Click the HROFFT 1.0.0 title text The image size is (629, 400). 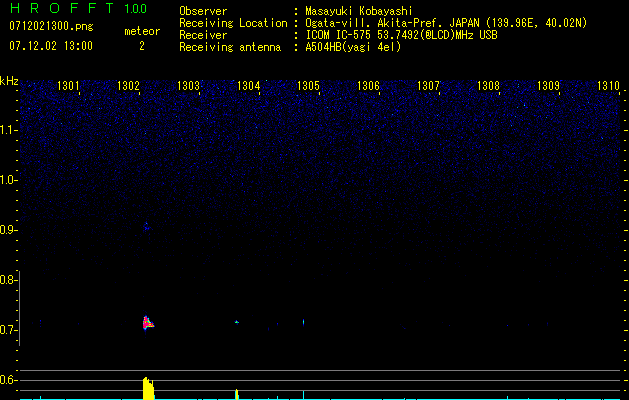(78, 8)
